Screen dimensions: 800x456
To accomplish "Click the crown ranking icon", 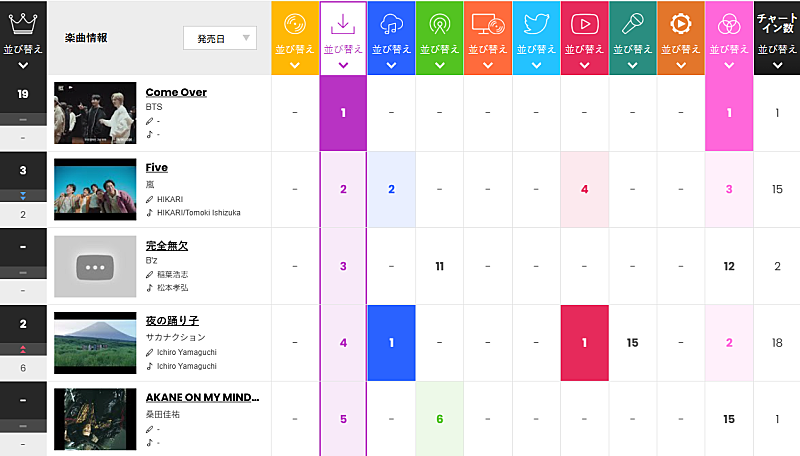I will [23, 23].
